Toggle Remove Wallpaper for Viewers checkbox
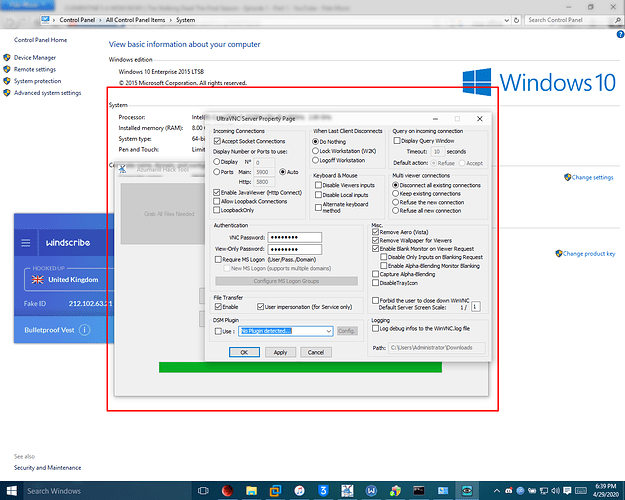 point(375,240)
